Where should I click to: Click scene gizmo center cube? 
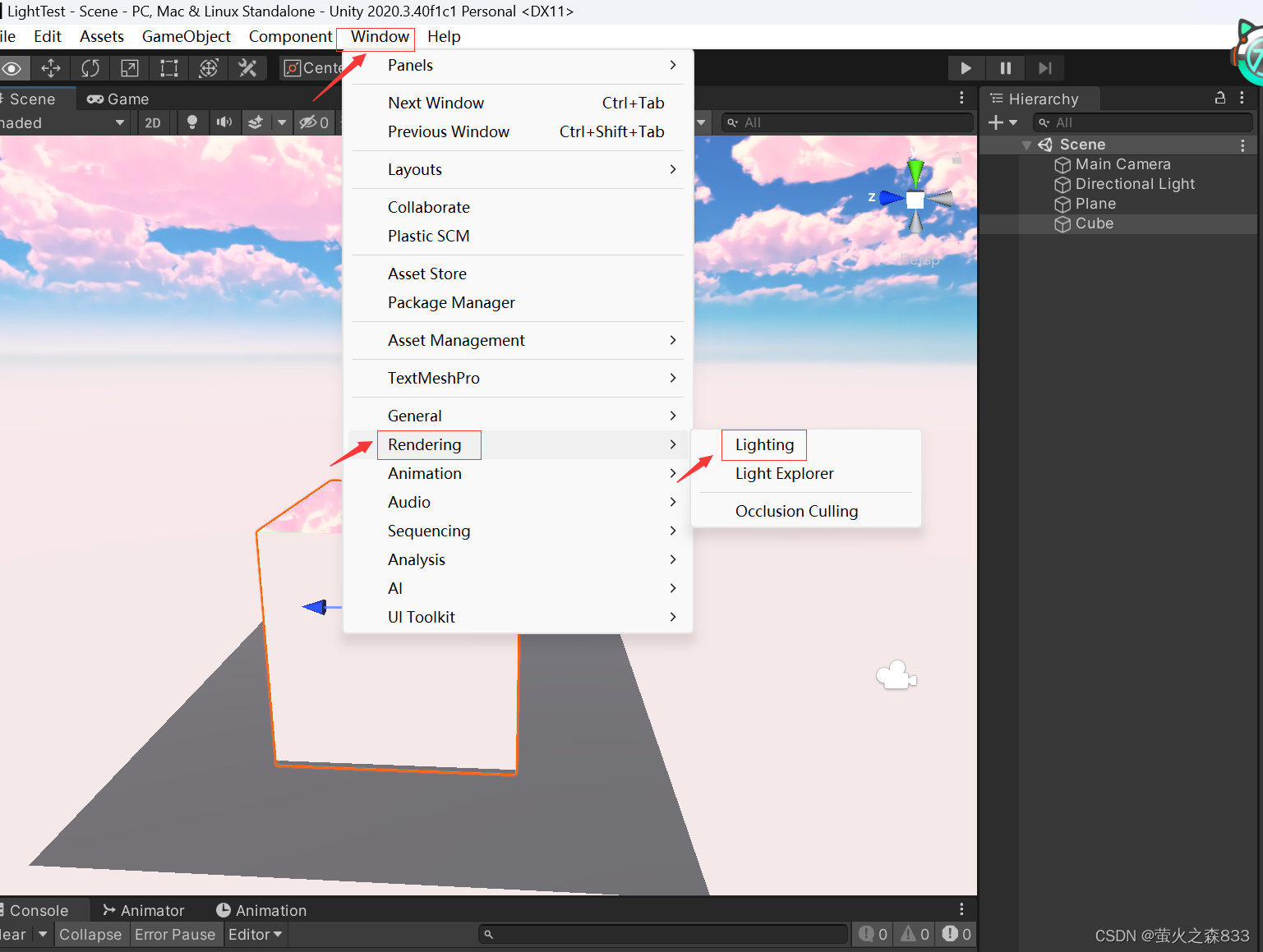click(x=915, y=200)
